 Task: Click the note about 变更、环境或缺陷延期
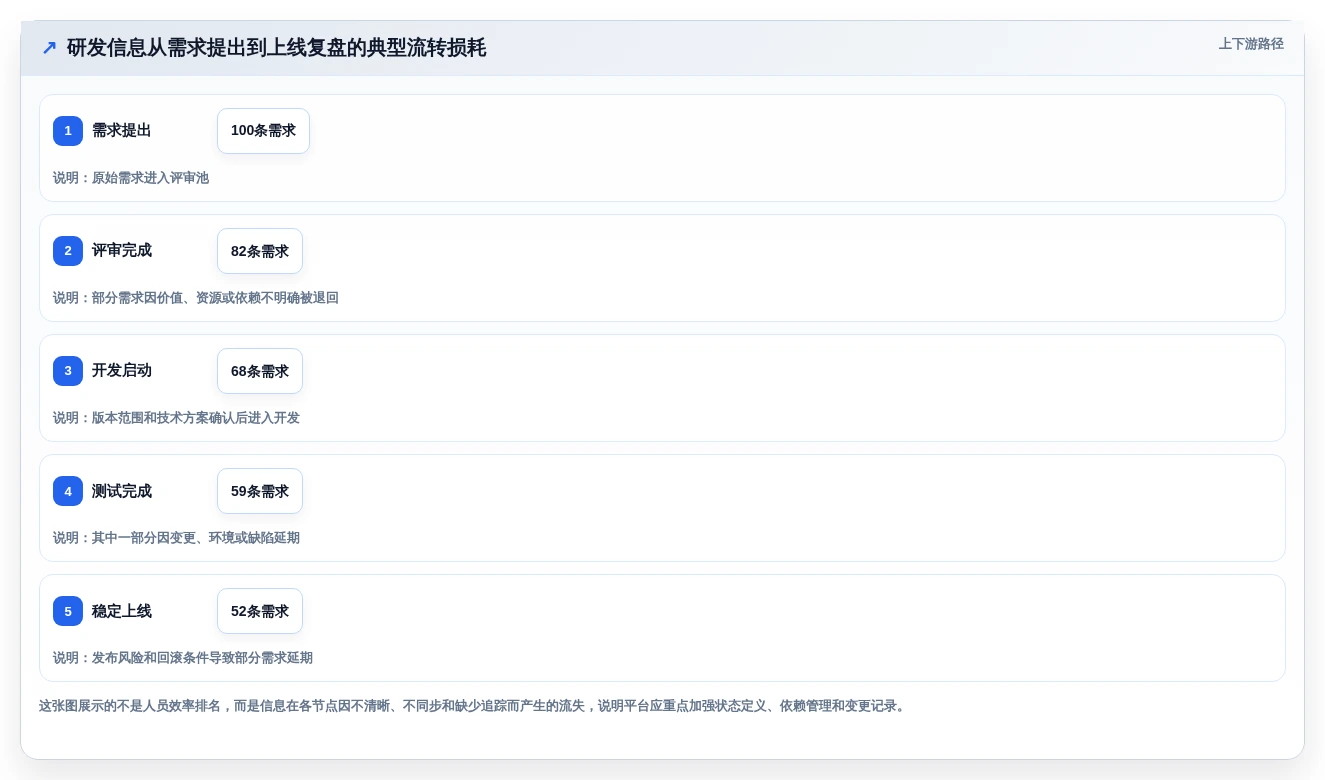click(x=176, y=538)
